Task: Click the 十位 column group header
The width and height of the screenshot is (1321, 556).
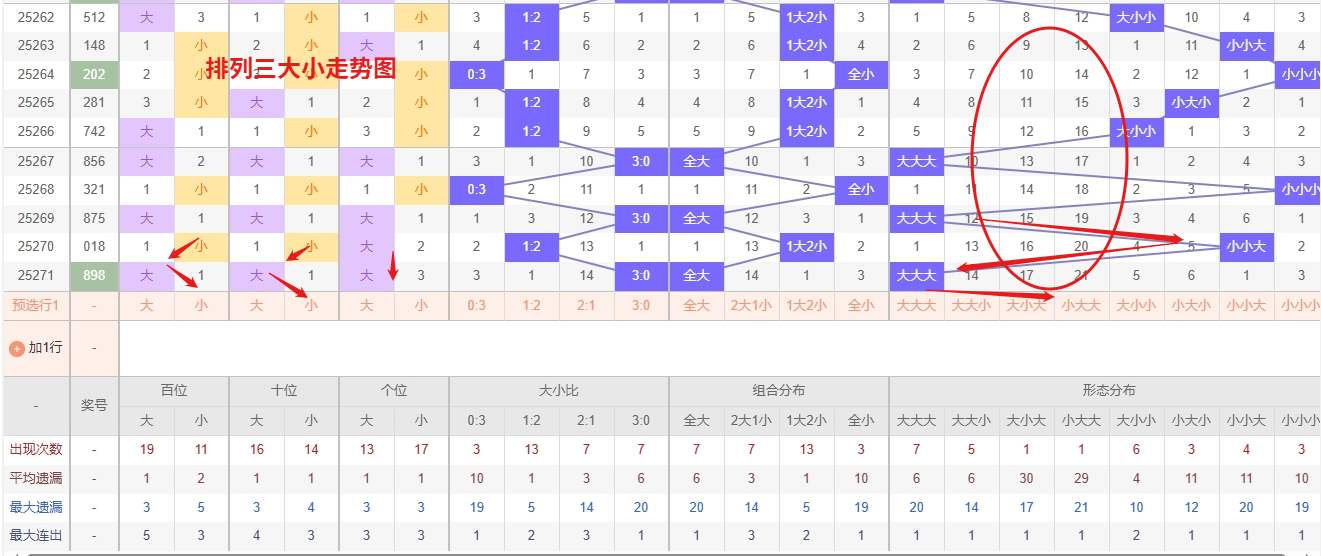Action: pyautogui.click(x=284, y=391)
